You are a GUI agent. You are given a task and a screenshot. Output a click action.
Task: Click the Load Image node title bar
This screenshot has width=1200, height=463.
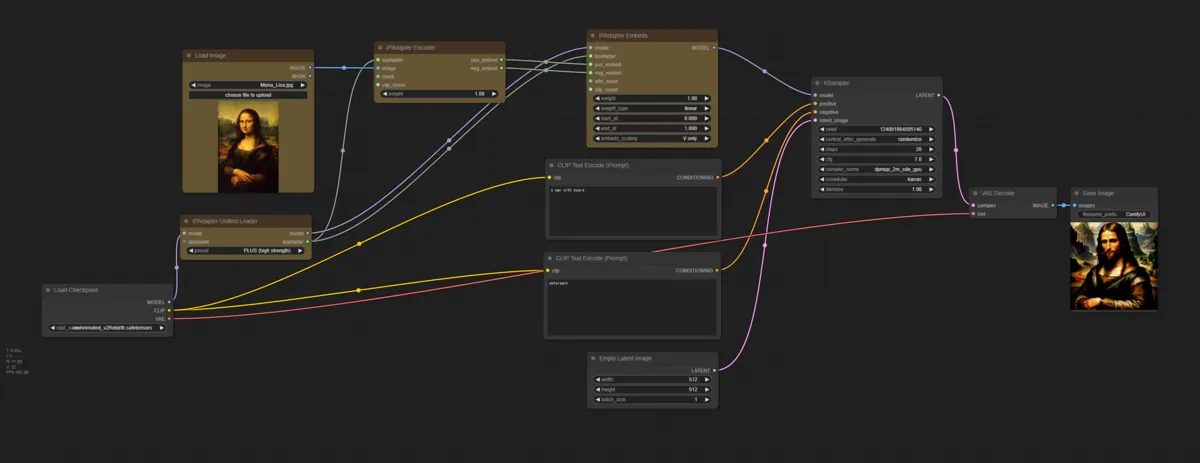248,56
